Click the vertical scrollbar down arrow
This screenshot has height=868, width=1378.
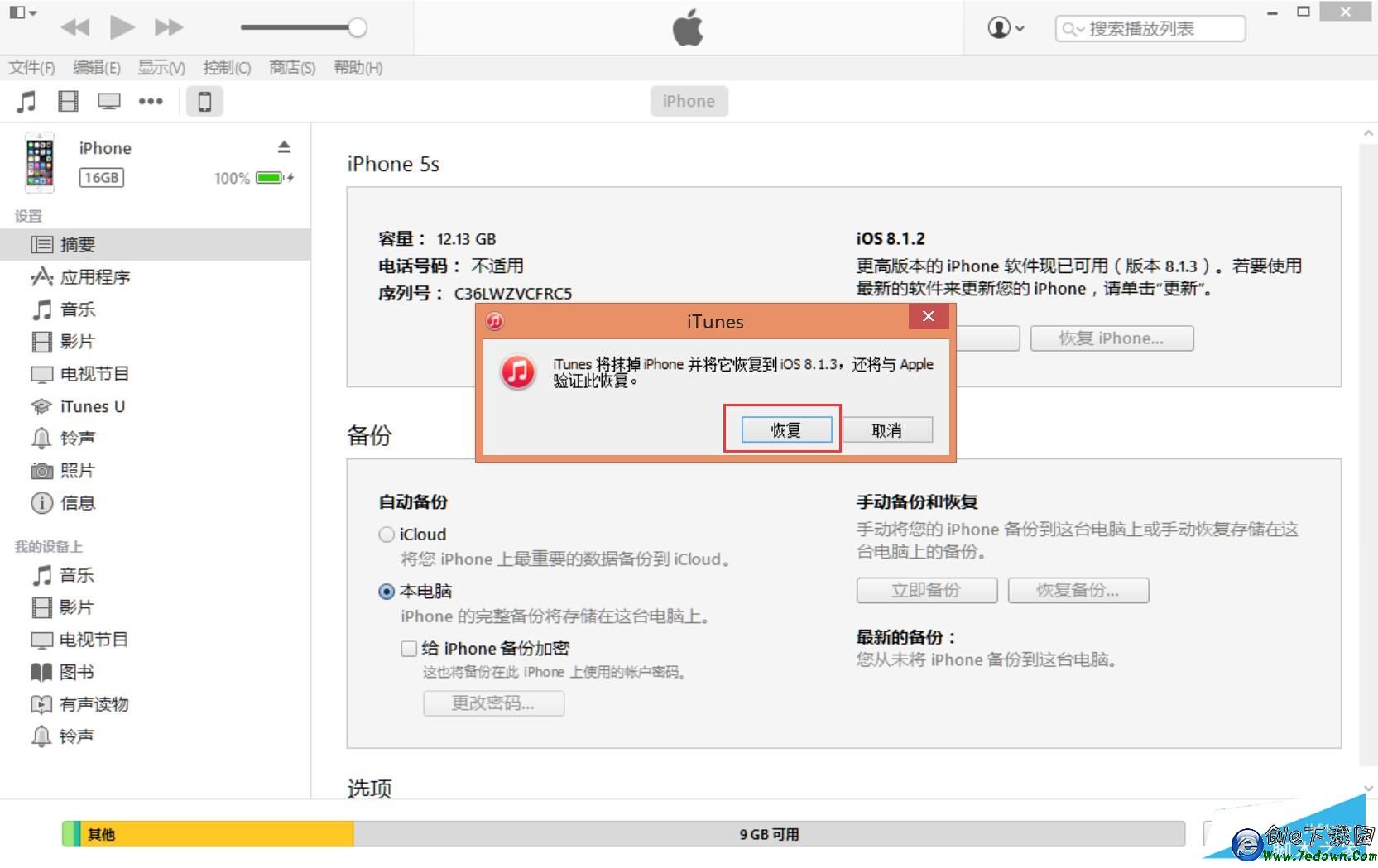click(x=1368, y=789)
